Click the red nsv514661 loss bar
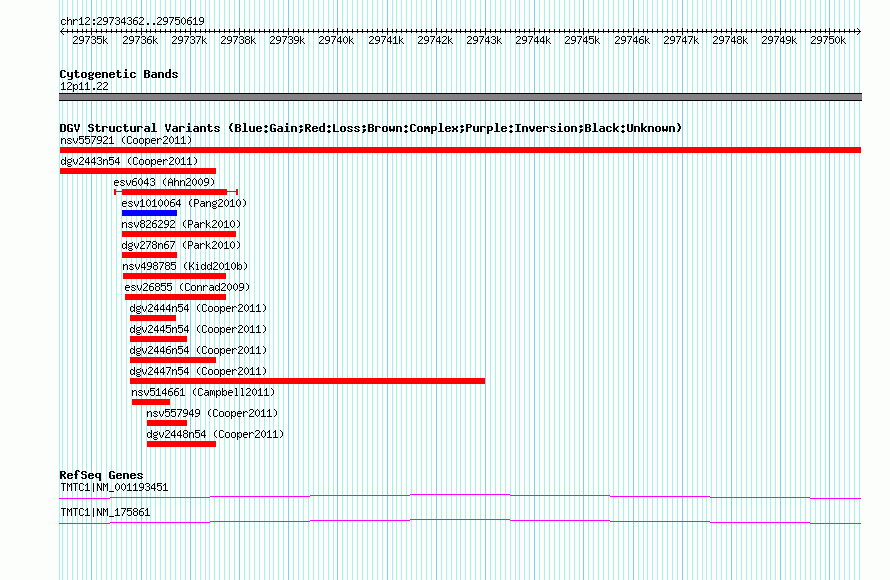Screen dimensions: 890x580 [151, 402]
